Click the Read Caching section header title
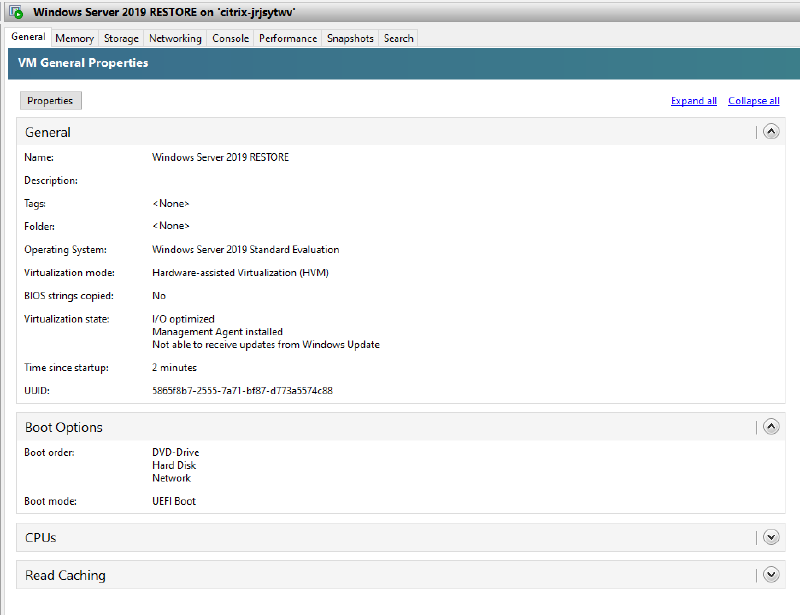The height and width of the screenshot is (615, 800). (x=65, y=575)
